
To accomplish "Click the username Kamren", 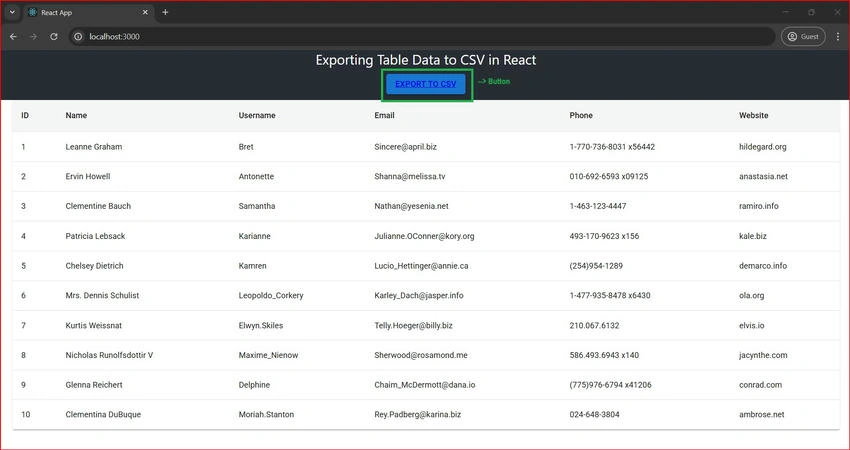I will 253,266.
